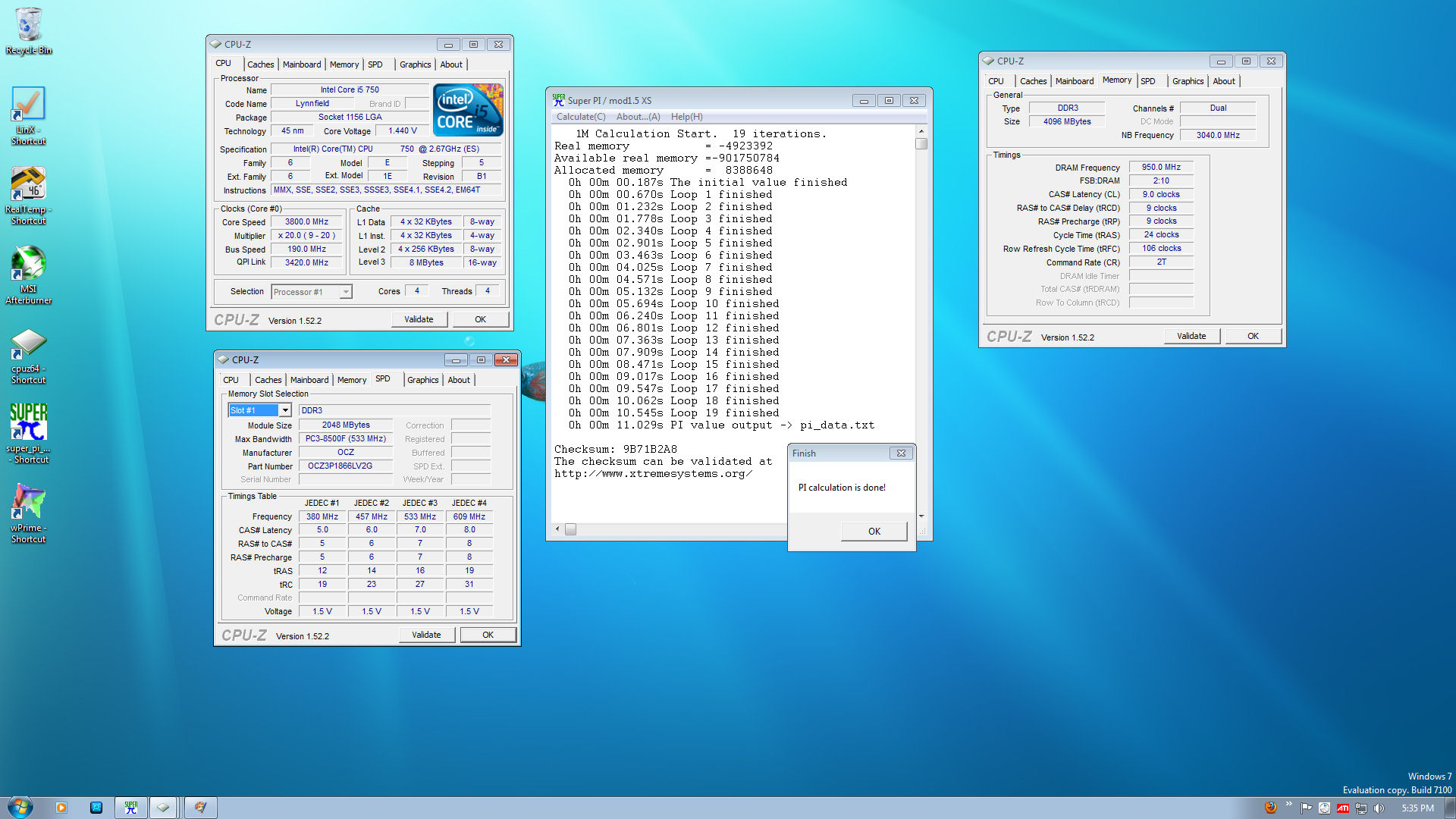
Task: Click OK in the Memory CPU-Z window
Action: tap(1254, 336)
